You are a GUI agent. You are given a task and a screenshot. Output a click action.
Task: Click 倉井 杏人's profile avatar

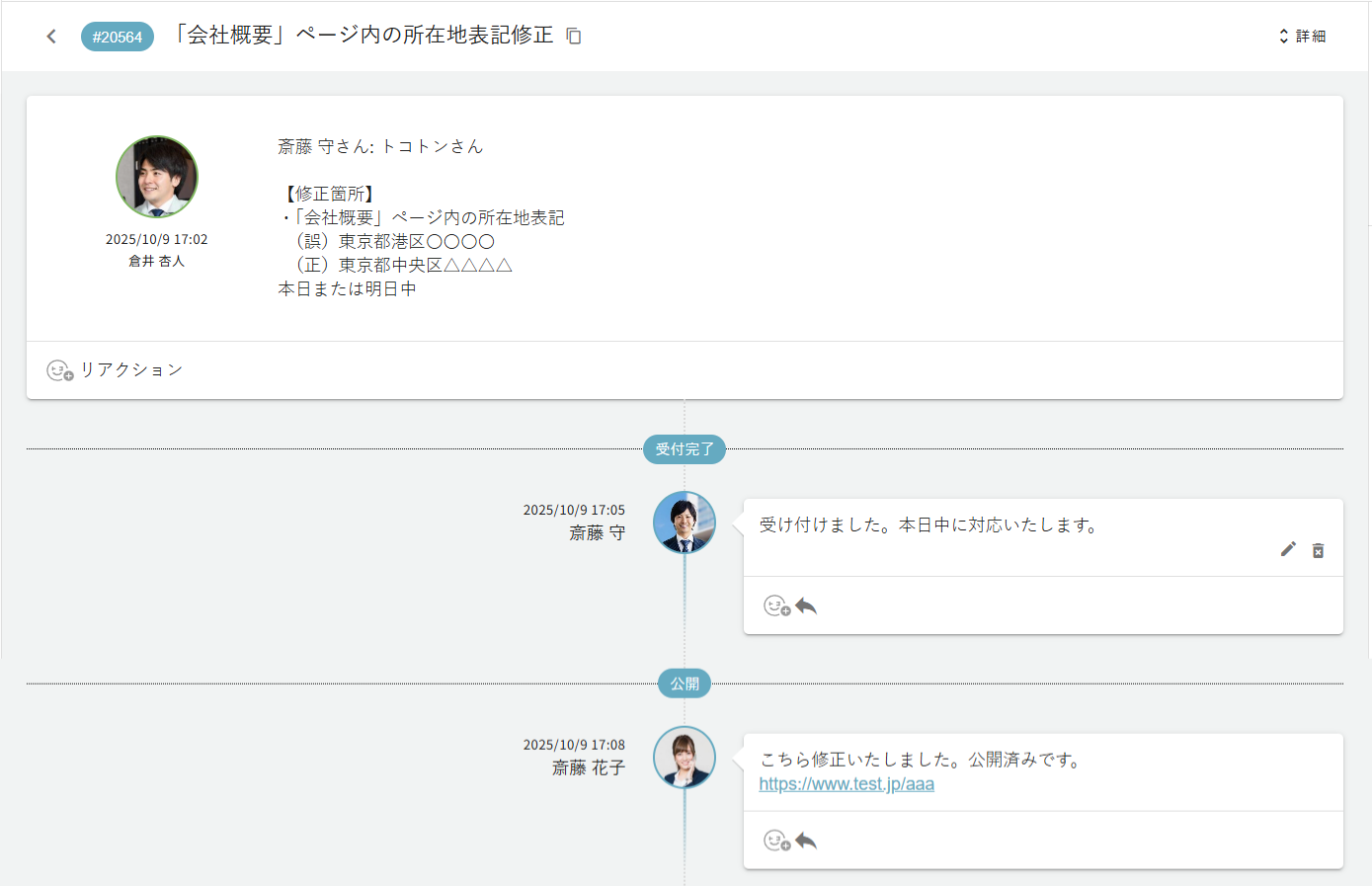click(x=156, y=176)
